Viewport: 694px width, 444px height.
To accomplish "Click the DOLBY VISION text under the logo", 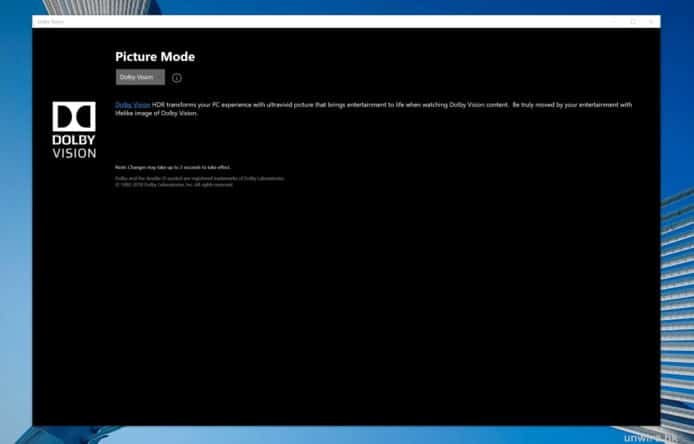I will (74, 147).
